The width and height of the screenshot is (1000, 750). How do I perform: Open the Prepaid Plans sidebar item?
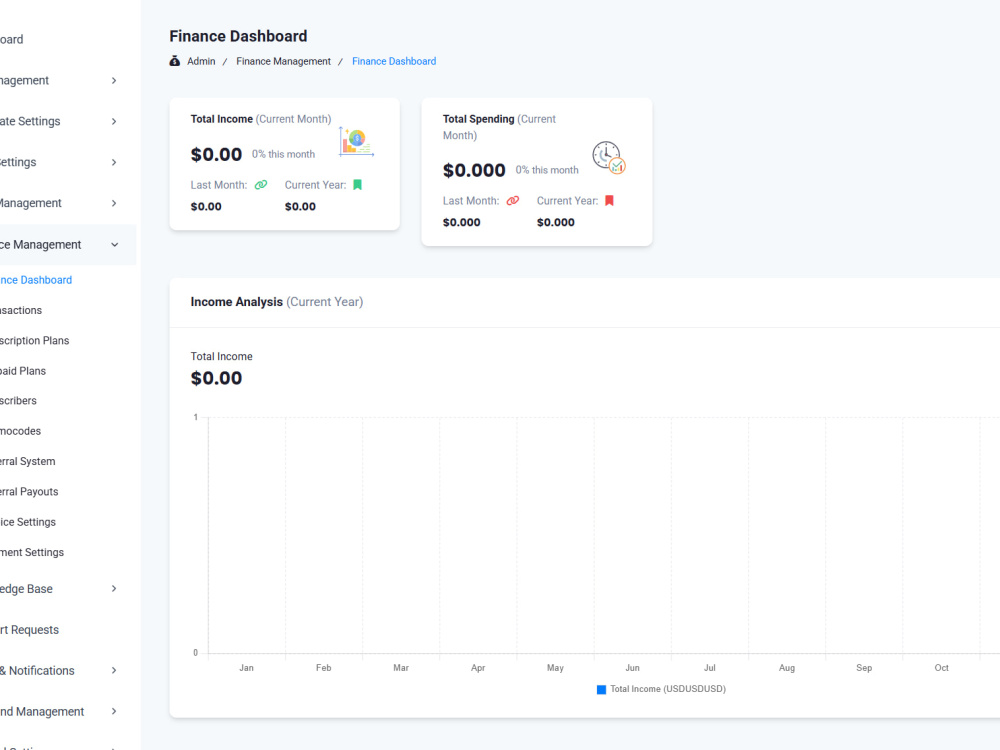tap(23, 371)
